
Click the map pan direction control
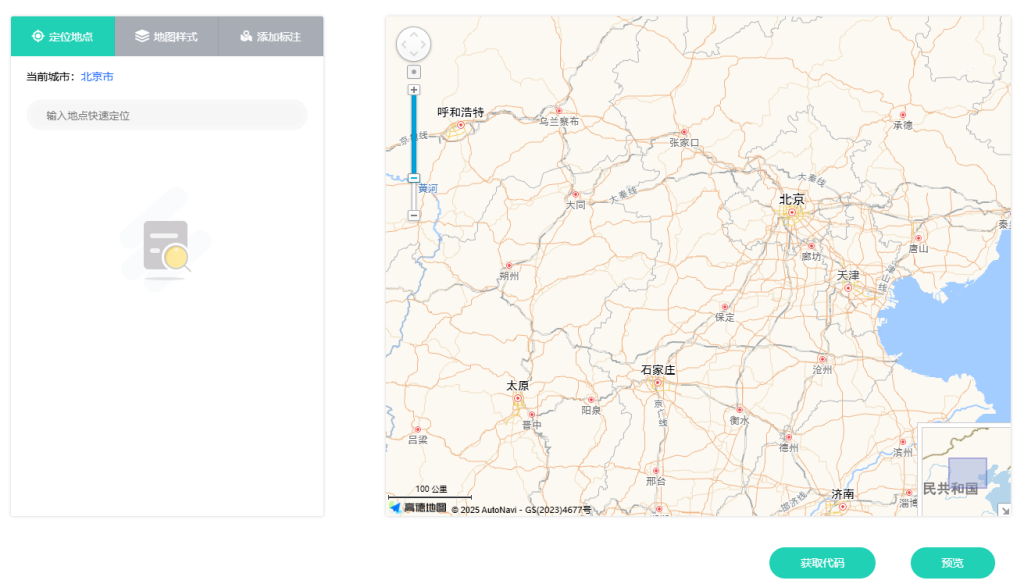pyautogui.click(x=413, y=44)
